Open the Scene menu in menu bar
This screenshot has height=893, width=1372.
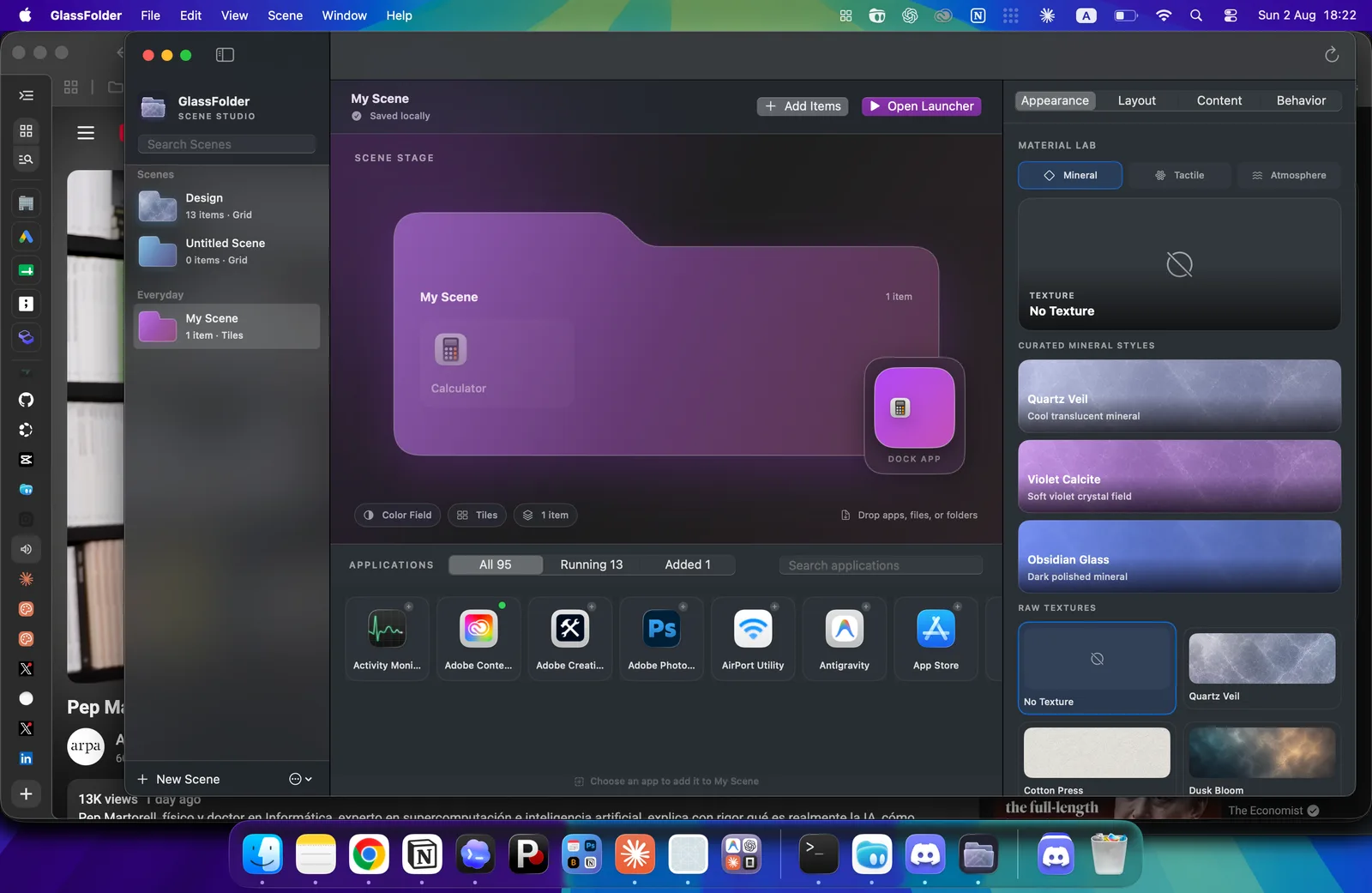click(285, 15)
